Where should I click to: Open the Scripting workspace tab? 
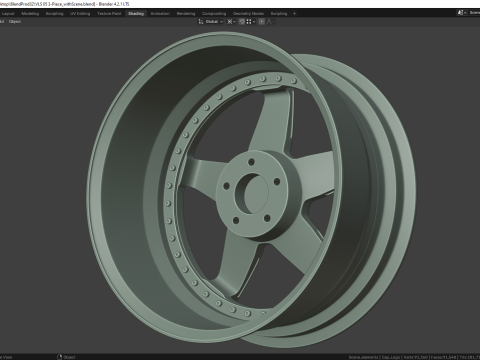[279, 14]
